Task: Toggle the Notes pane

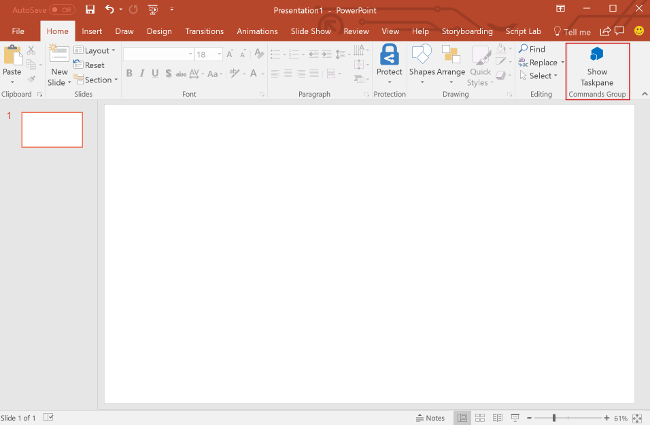Action: click(430, 418)
